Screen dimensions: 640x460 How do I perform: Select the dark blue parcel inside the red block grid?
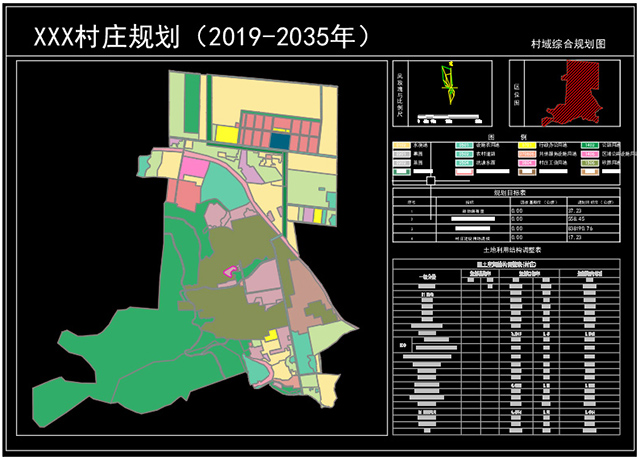click(x=280, y=141)
